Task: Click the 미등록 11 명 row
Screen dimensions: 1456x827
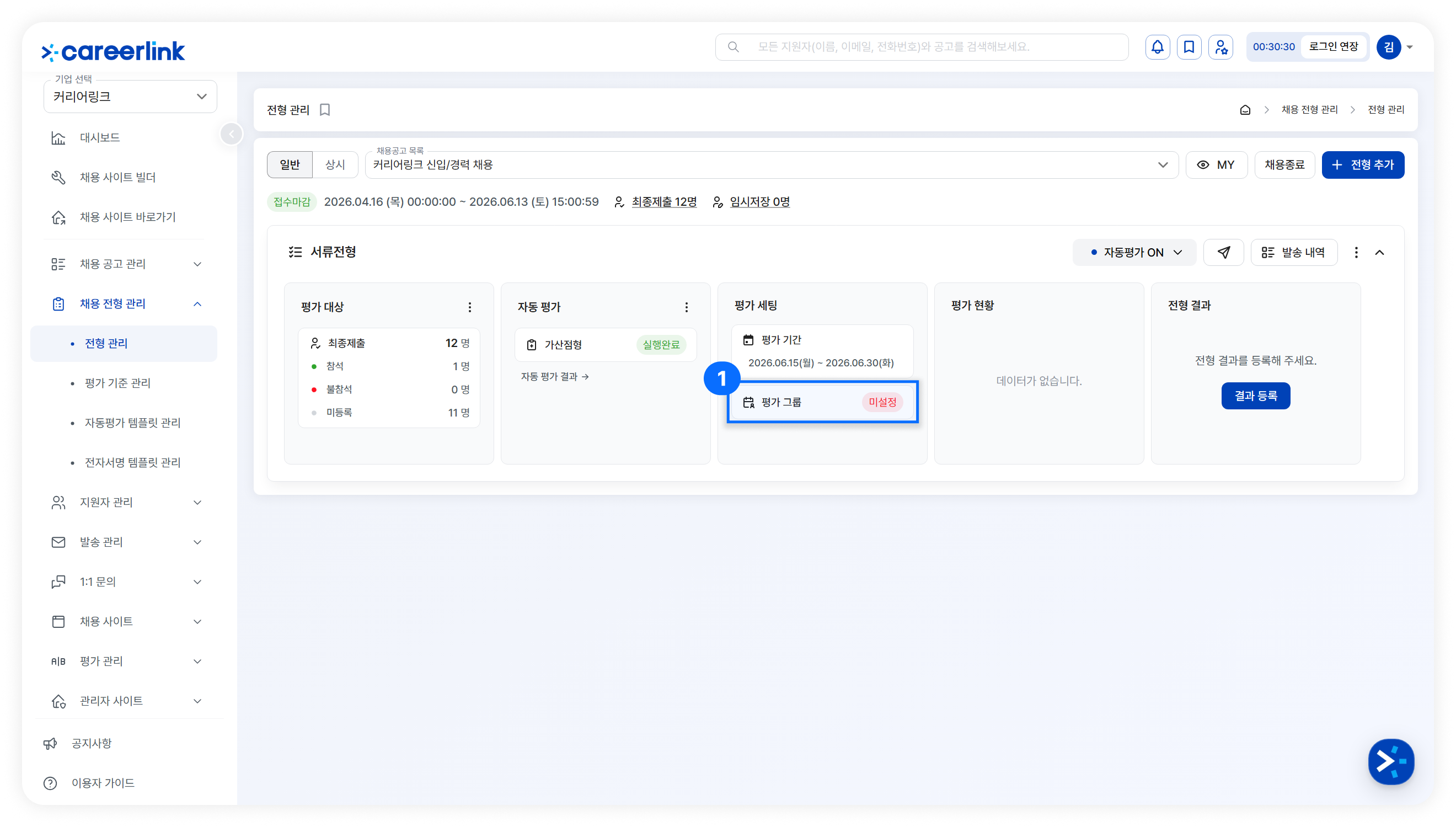Action: pos(389,413)
